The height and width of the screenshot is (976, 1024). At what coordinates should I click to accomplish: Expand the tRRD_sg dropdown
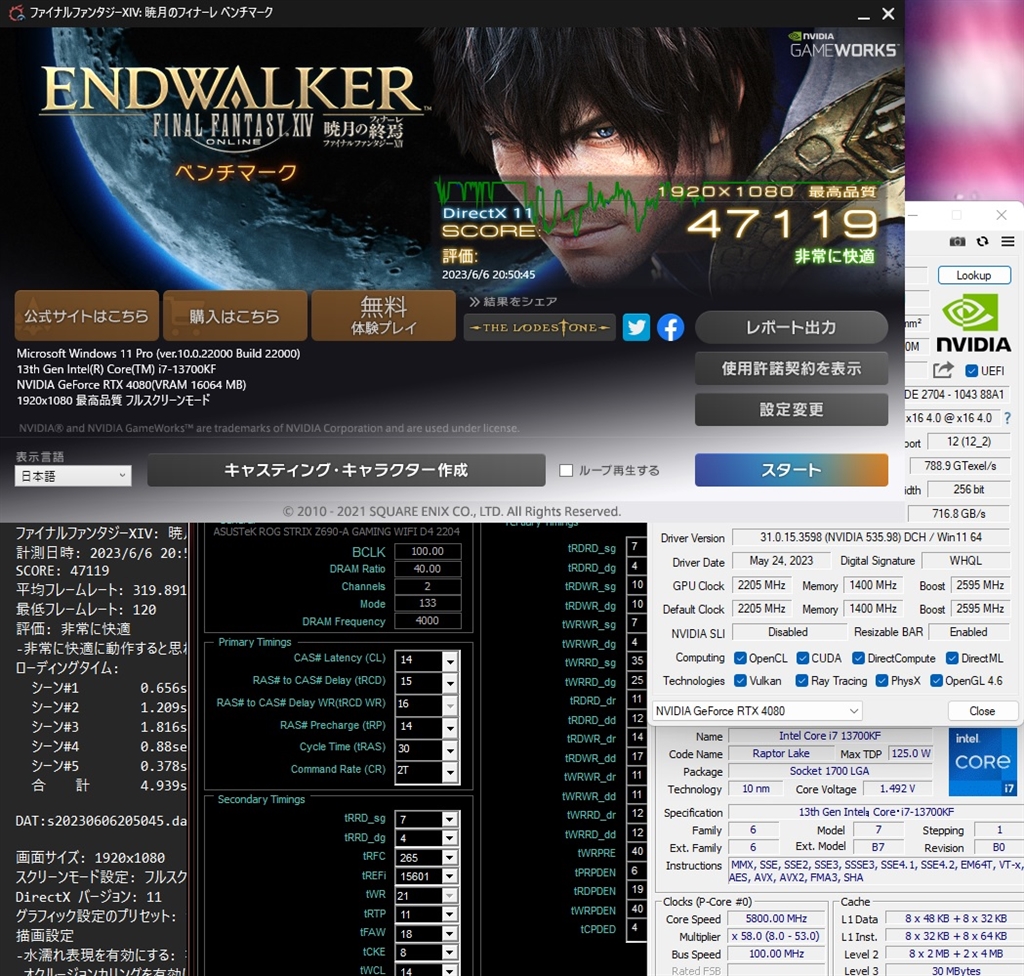tap(449, 819)
